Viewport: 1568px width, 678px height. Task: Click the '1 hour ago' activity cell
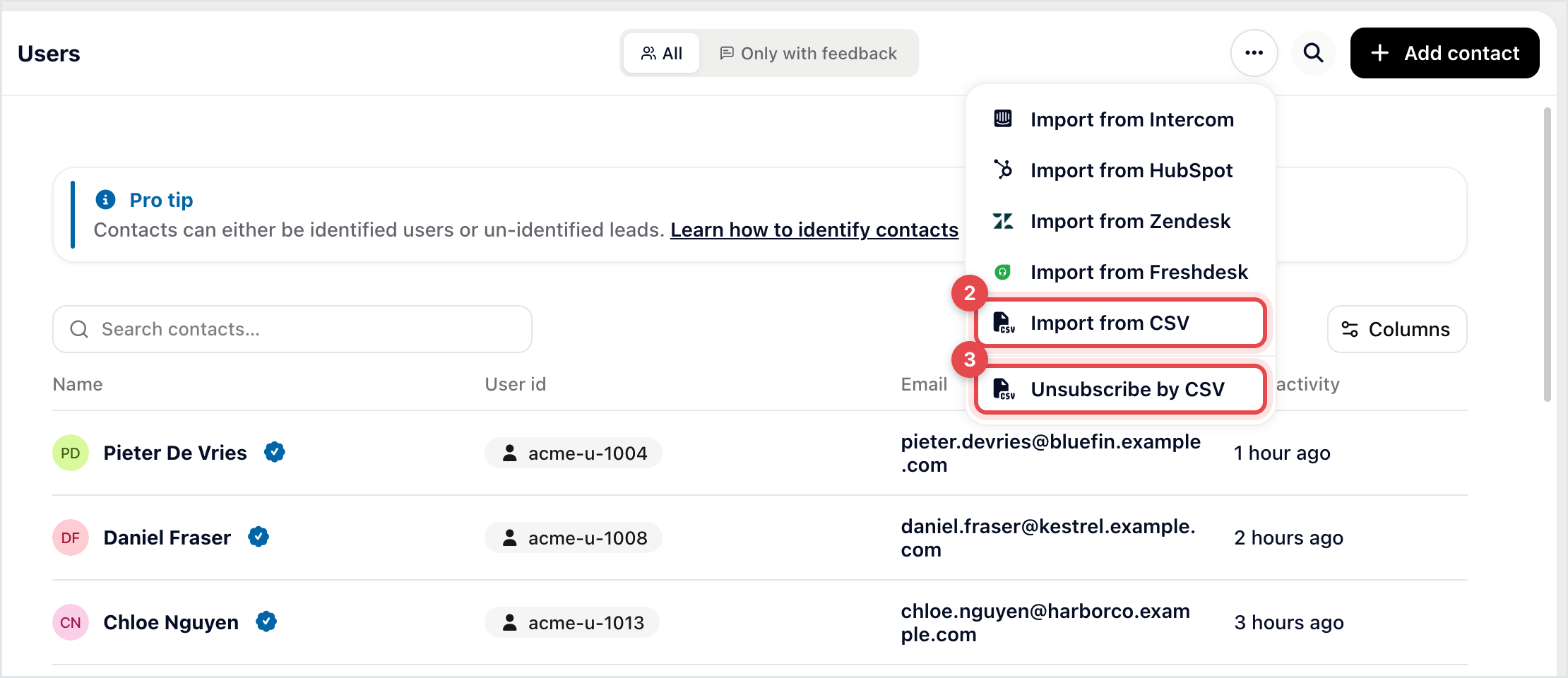[1282, 453]
